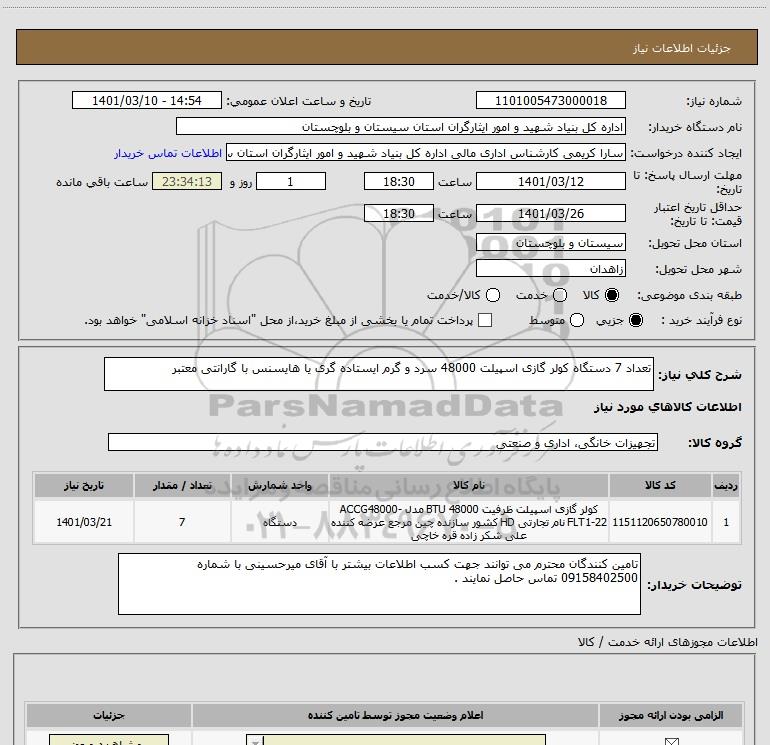The image size is (770, 745).
Task: Click the شماره نیاز field 1101005473000018
Action: click(550, 100)
